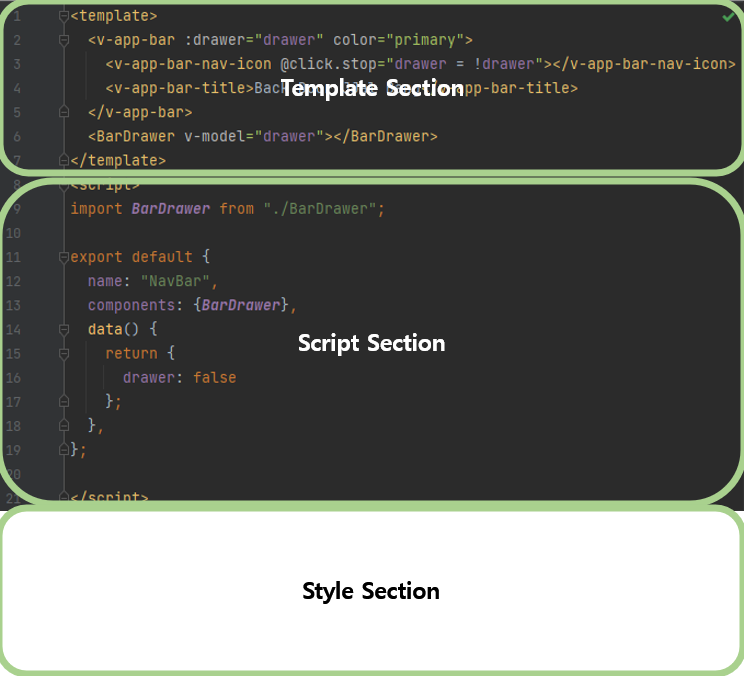Click the fold end marker at </v-app-bar>
Screen dimensions: 744x676
tap(64, 112)
